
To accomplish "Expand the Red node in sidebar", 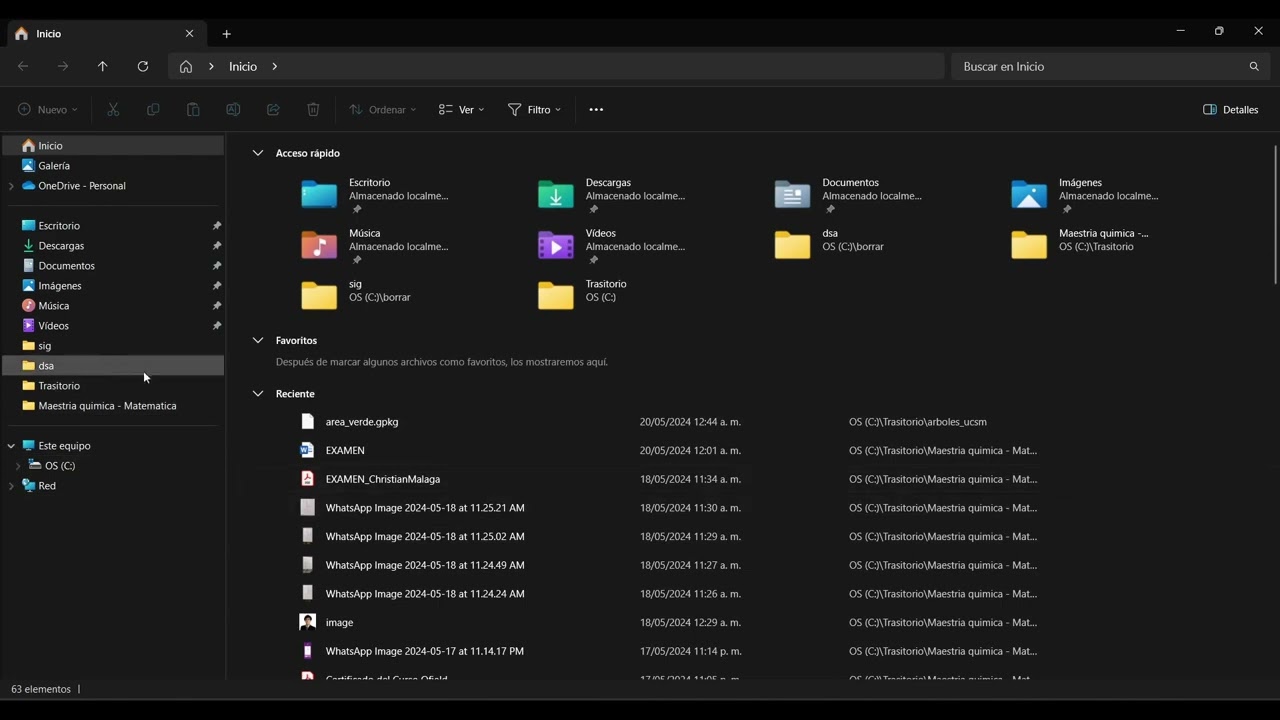I will [11, 486].
